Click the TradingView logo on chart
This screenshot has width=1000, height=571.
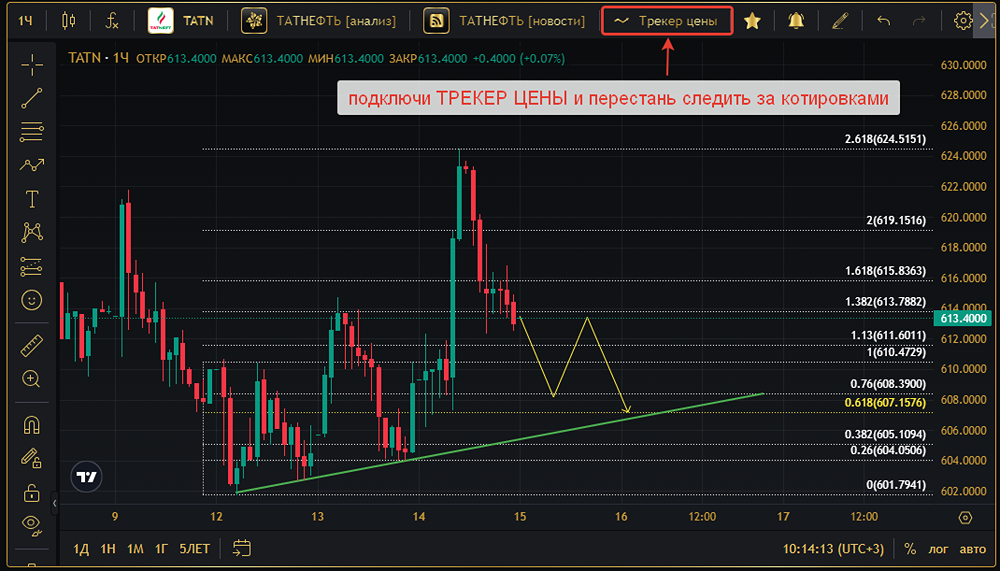point(86,477)
